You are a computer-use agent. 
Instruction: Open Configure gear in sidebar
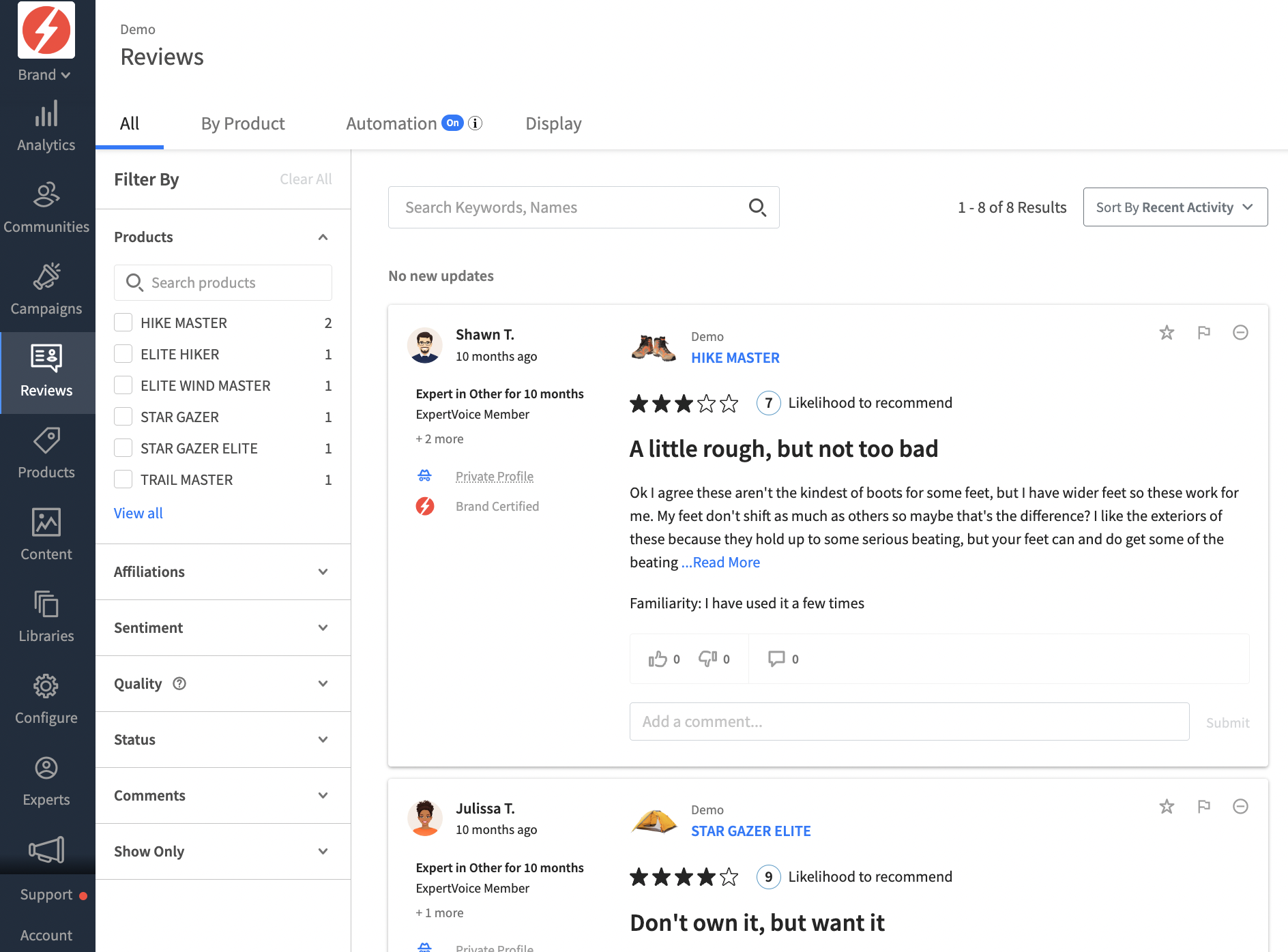pos(46,700)
